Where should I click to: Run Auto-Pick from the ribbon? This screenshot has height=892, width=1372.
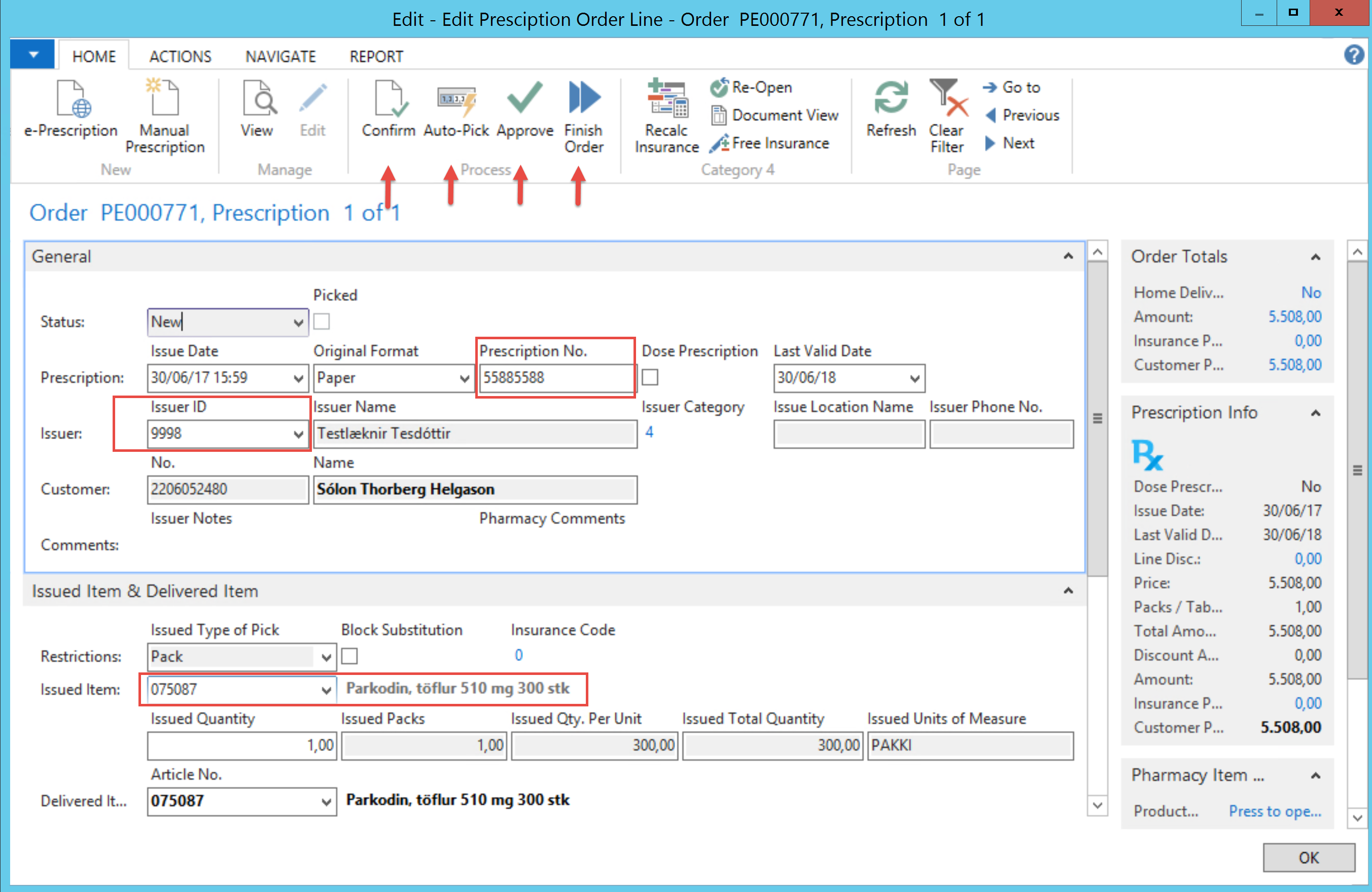tap(456, 100)
